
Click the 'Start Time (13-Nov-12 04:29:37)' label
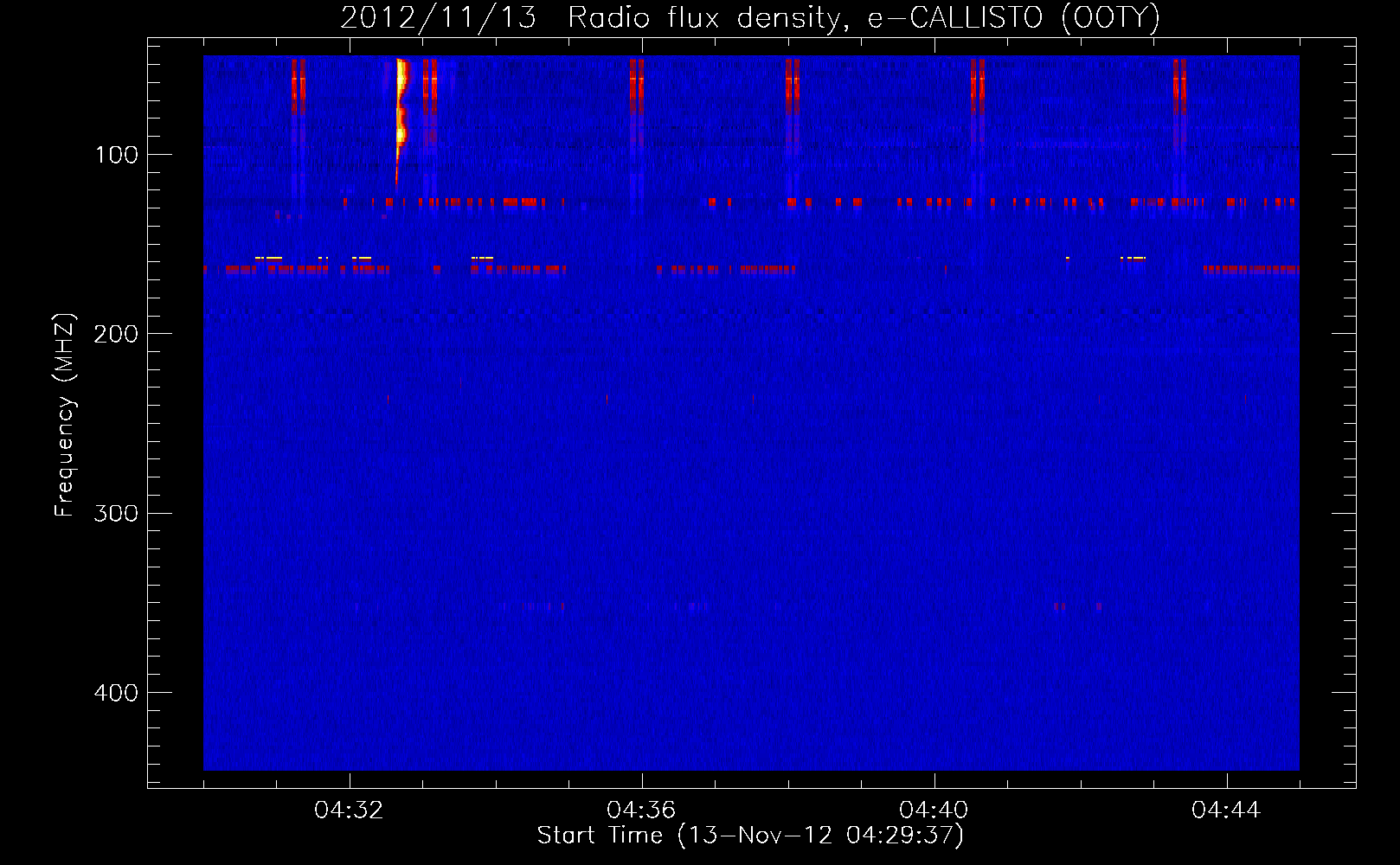coord(750,836)
